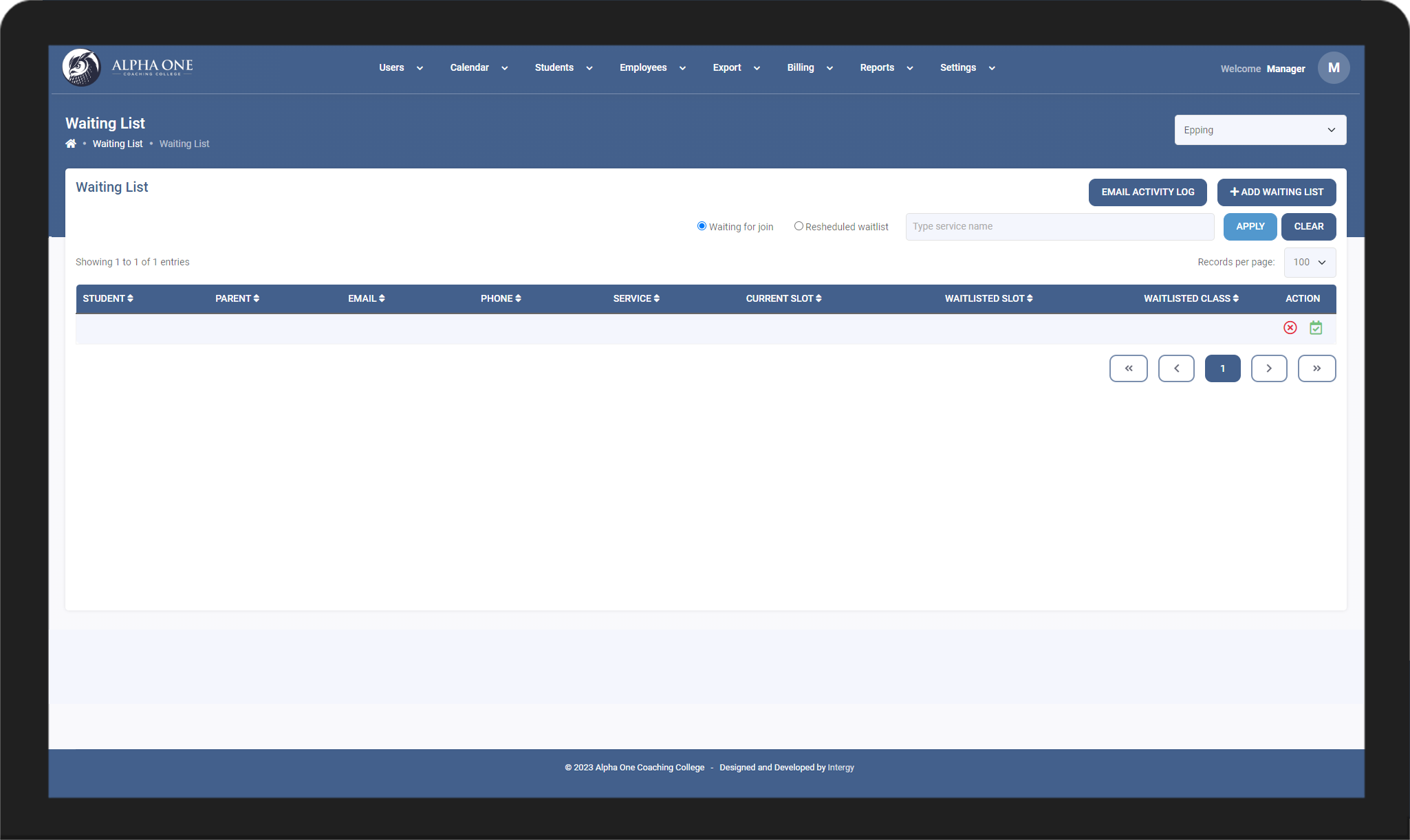Viewport: 1410px width, 840px height.
Task: Open the Epping location dropdown
Action: click(1260, 130)
